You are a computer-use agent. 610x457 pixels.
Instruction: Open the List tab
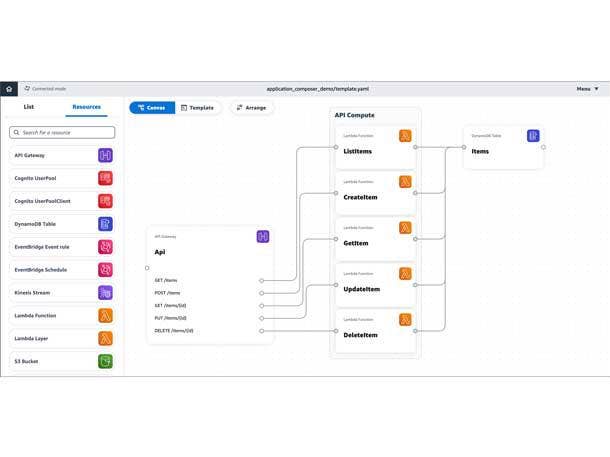point(29,106)
